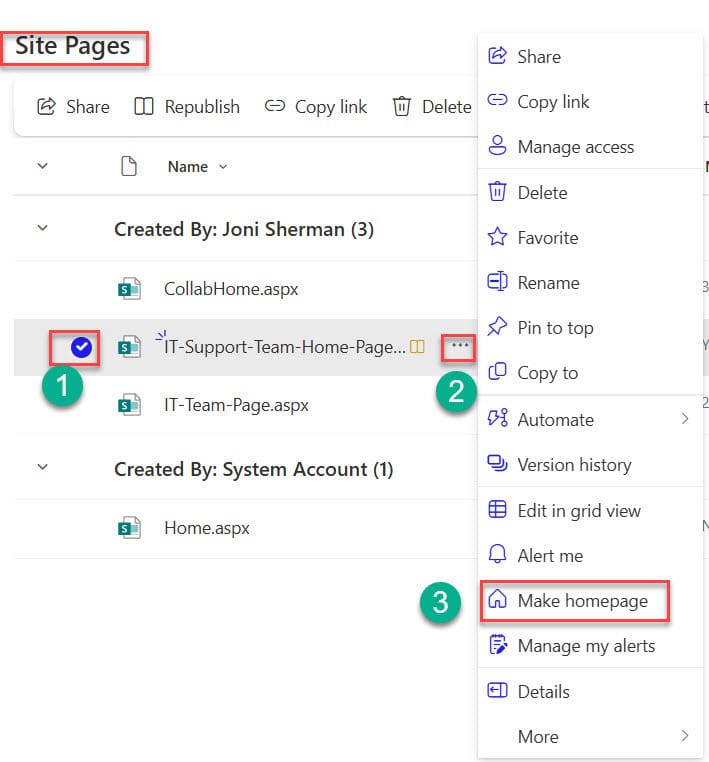The image size is (709, 762).
Task: Click the Created By: System Account (1) heading
Action: 254,469
